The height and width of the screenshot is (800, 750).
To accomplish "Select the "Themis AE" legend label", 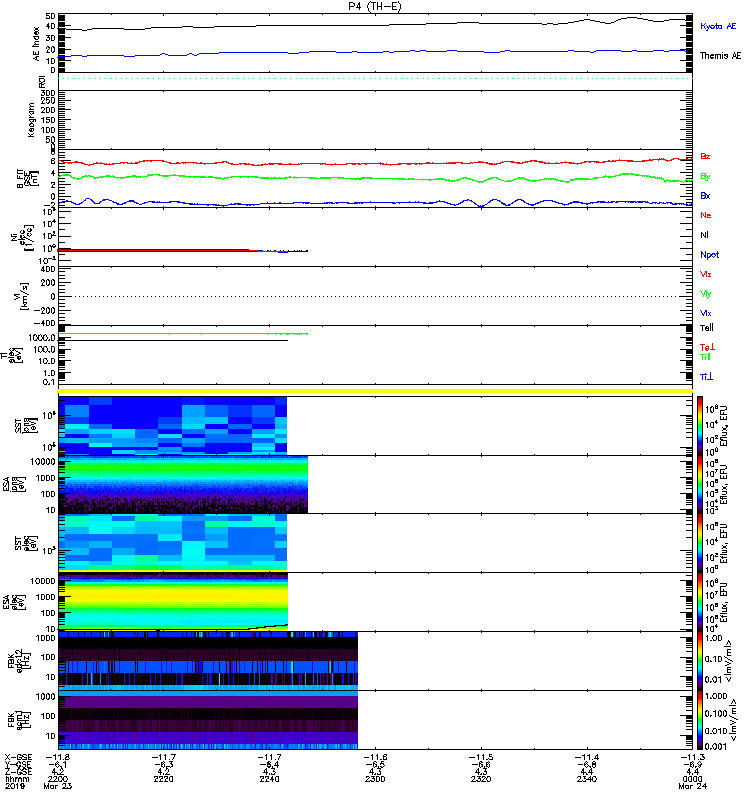I will 720,56.
